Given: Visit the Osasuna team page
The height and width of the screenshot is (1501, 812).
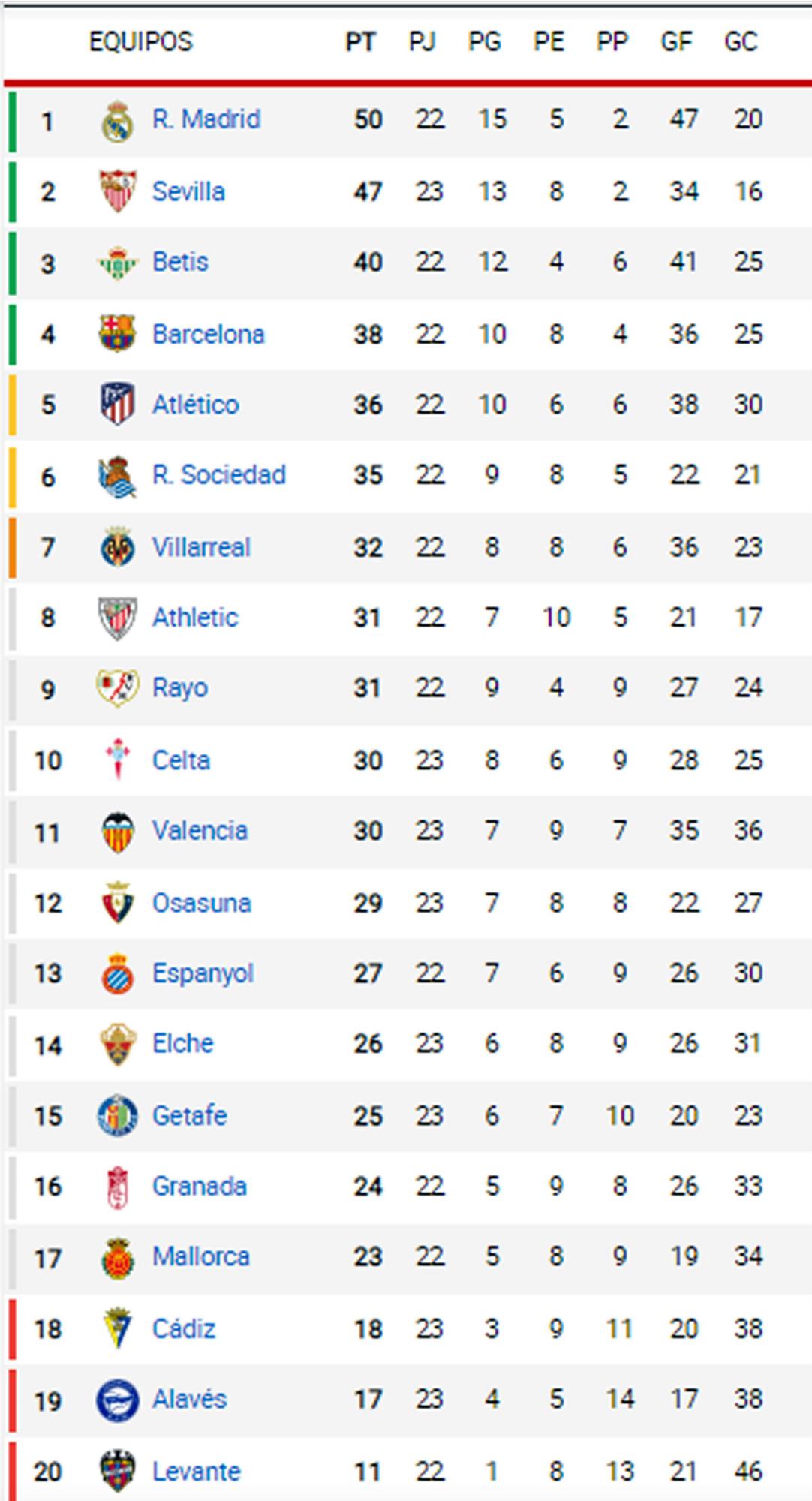Looking at the screenshot, I should 201,903.
